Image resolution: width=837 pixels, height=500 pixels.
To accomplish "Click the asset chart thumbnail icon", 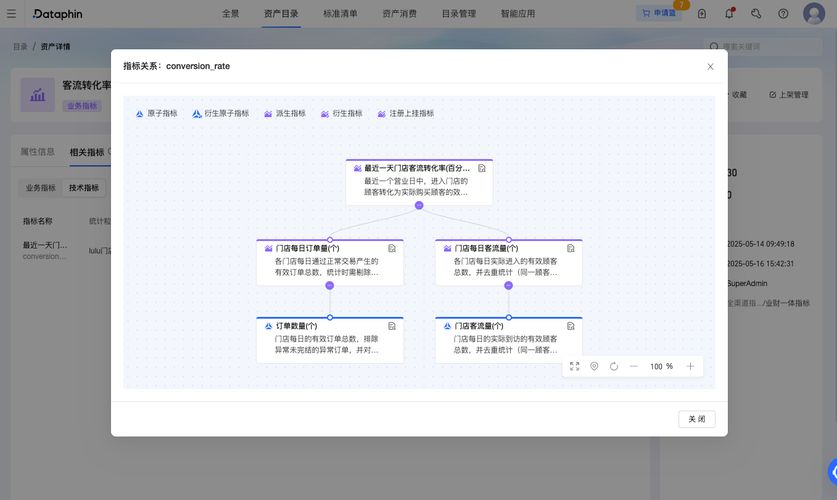I will pyautogui.click(x=37, y=95).
